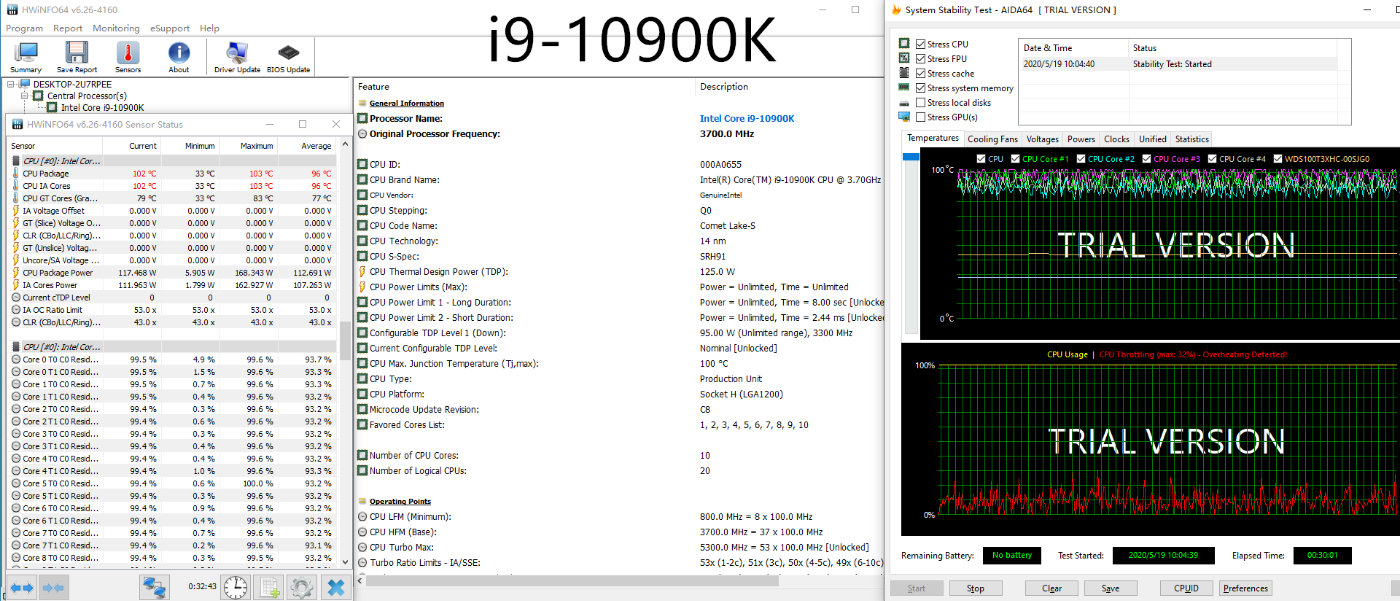Click the logging sheet icon with green plus
1400x601 pixels.
coord(268,587)
